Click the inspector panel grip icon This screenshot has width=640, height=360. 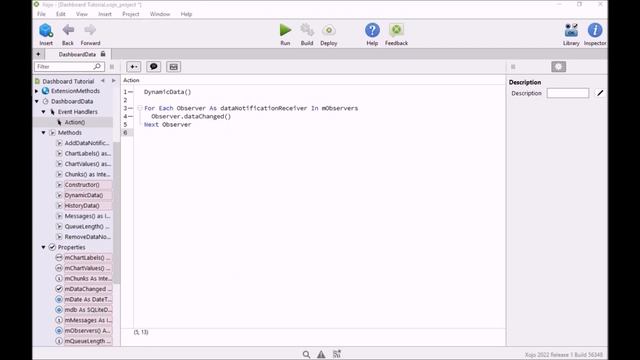point(513,67)
